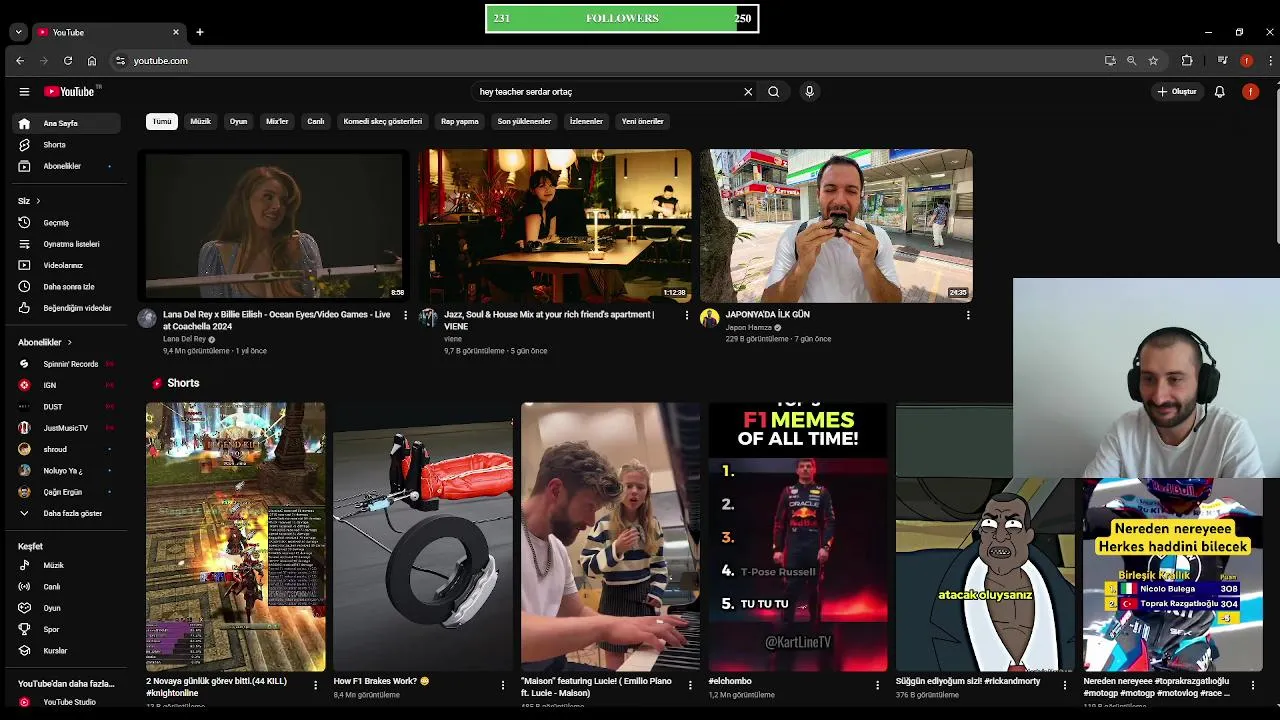This screenshot has height=720, width=1280.
Task: Open Beğendiğim videolar list
Action: click(x=67, y=308)
